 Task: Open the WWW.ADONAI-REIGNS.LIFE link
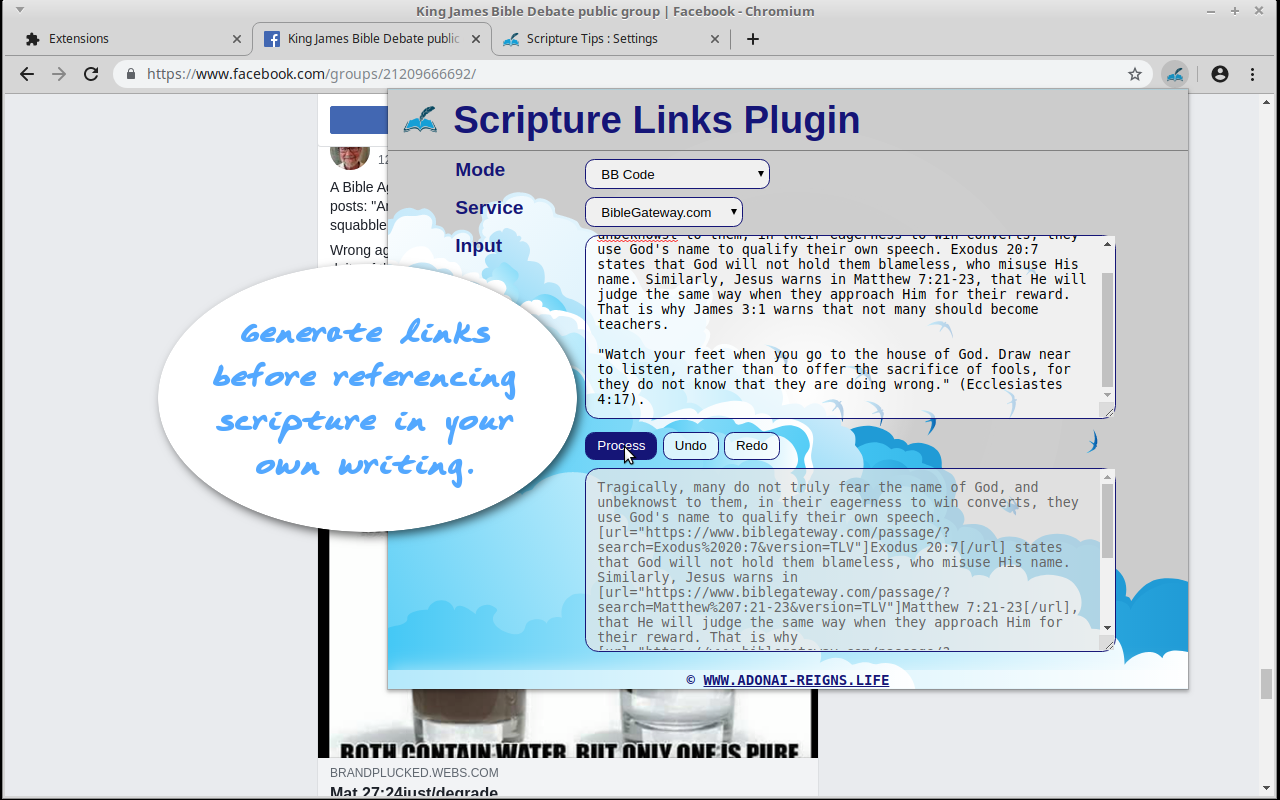pyautogui.click(x=796, y=680)
